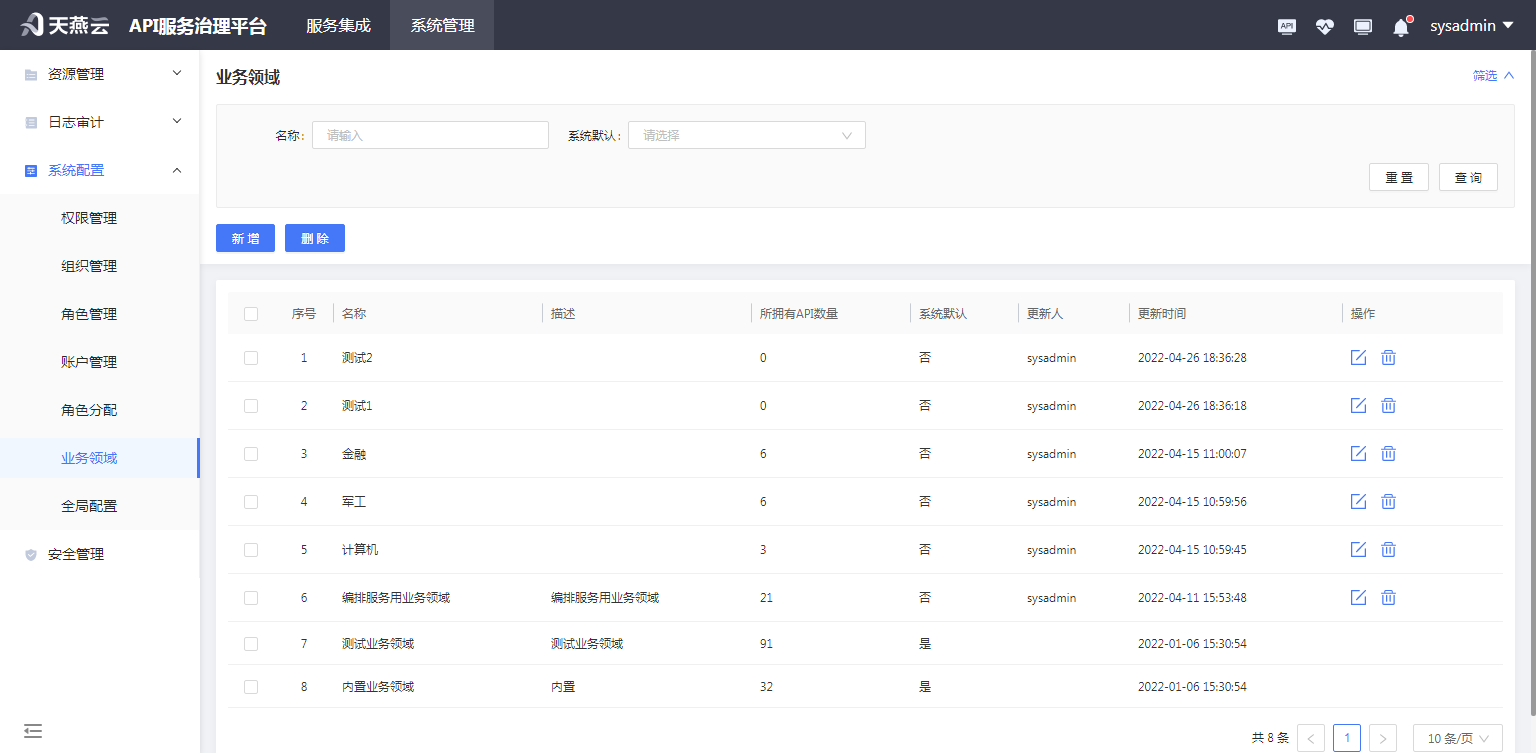Edit the 测试2 business domain entry
This screenshot has height=753, width=1536.
(1358, 357)
